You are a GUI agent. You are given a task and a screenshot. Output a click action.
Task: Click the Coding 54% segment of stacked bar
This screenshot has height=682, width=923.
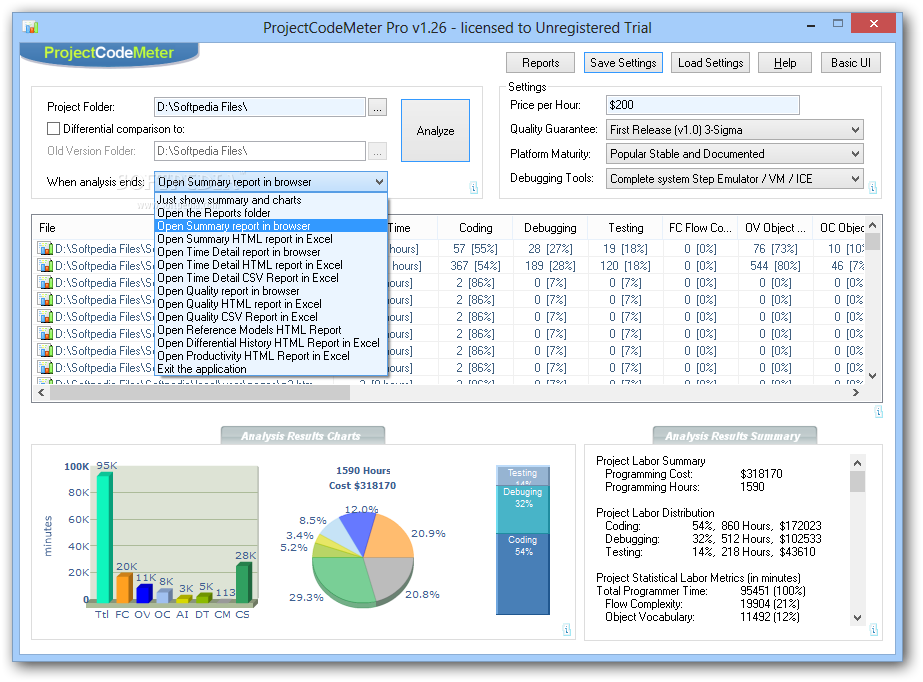coord(523,573)
